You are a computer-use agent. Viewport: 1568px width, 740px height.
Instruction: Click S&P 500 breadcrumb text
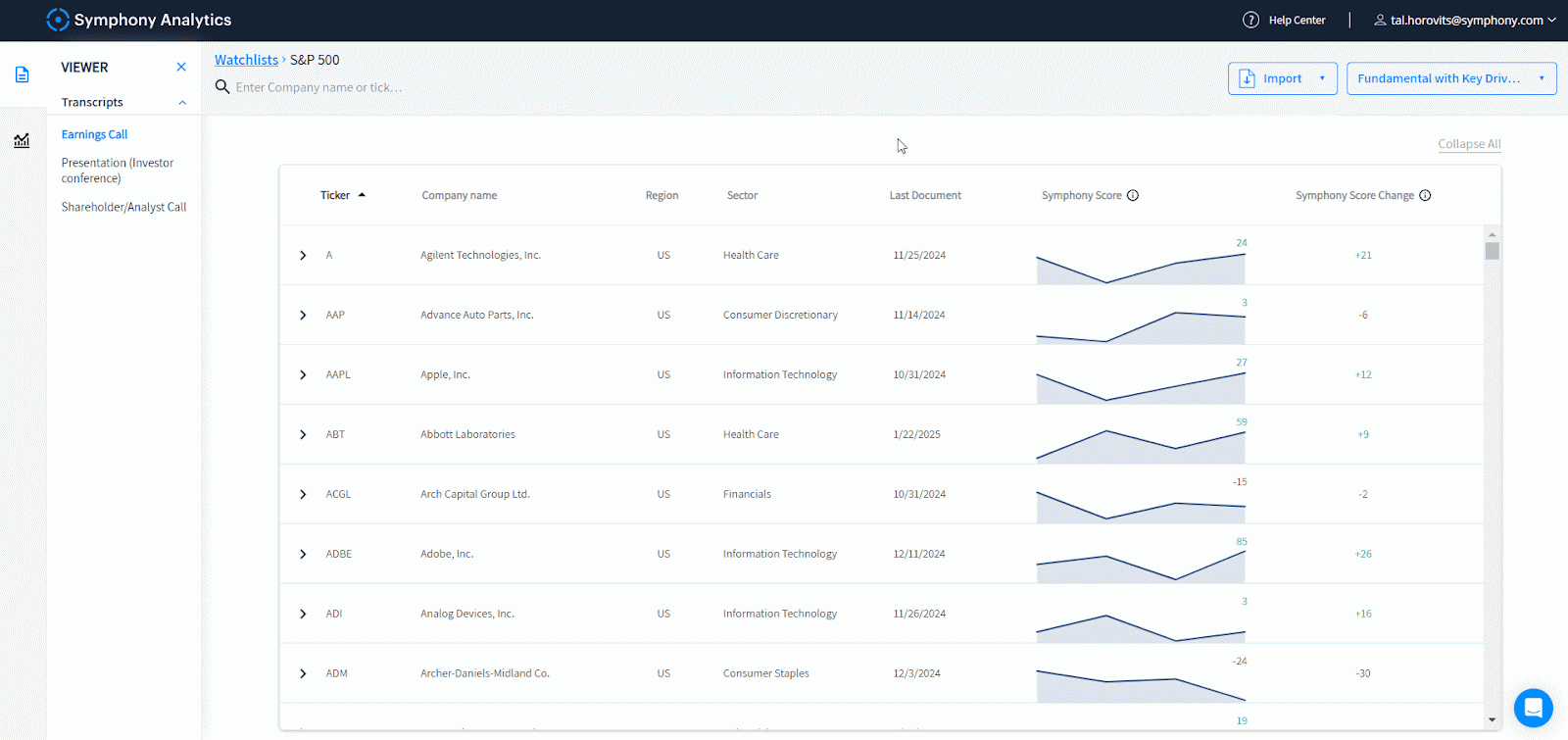pyautogui.click(x=315, y=60)
